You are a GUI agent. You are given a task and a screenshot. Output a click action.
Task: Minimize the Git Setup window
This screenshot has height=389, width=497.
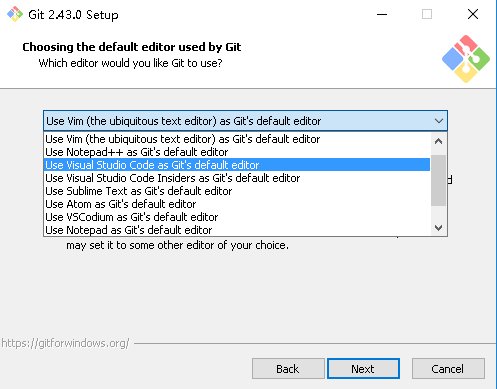point(382,14)
